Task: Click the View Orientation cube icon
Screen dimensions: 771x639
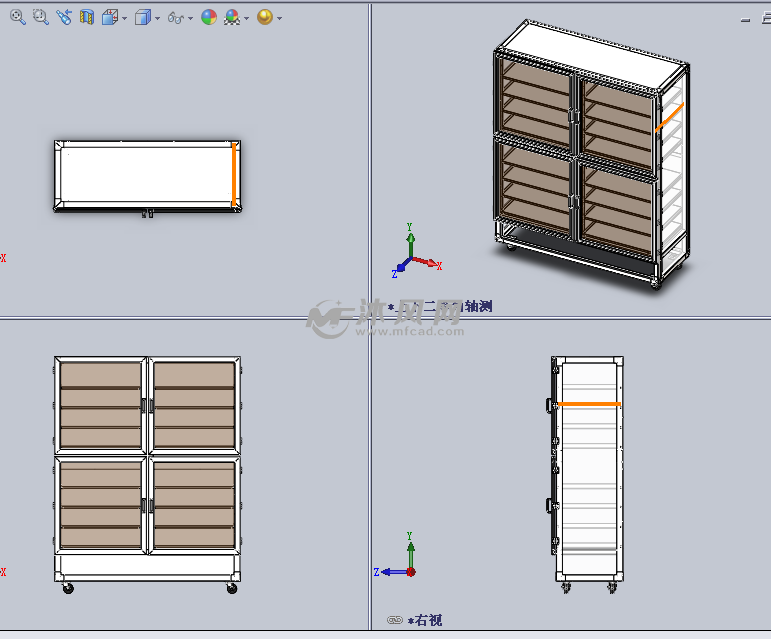Action: point(110,17)
